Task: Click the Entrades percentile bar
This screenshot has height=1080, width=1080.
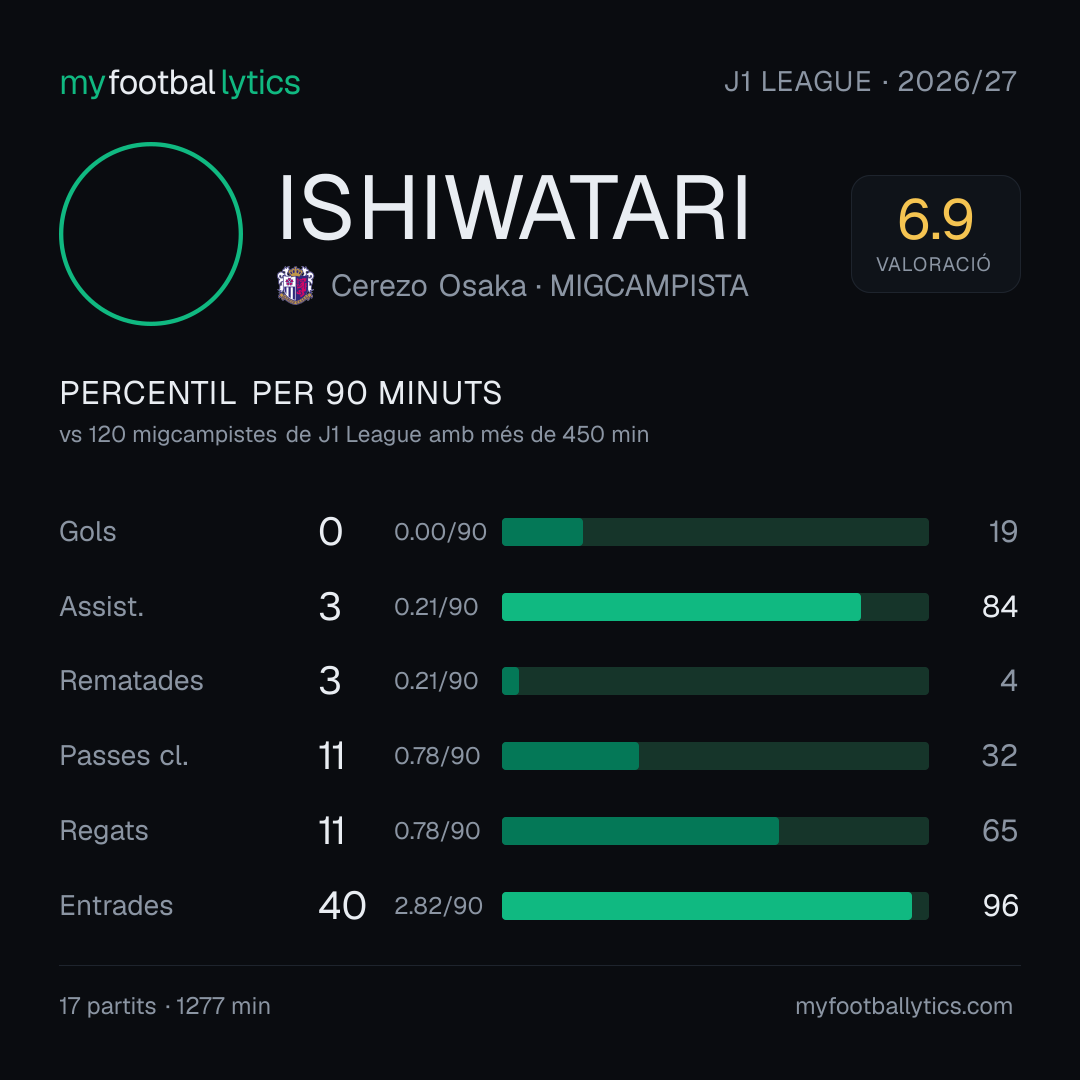Action: click(x=715, y=906)
